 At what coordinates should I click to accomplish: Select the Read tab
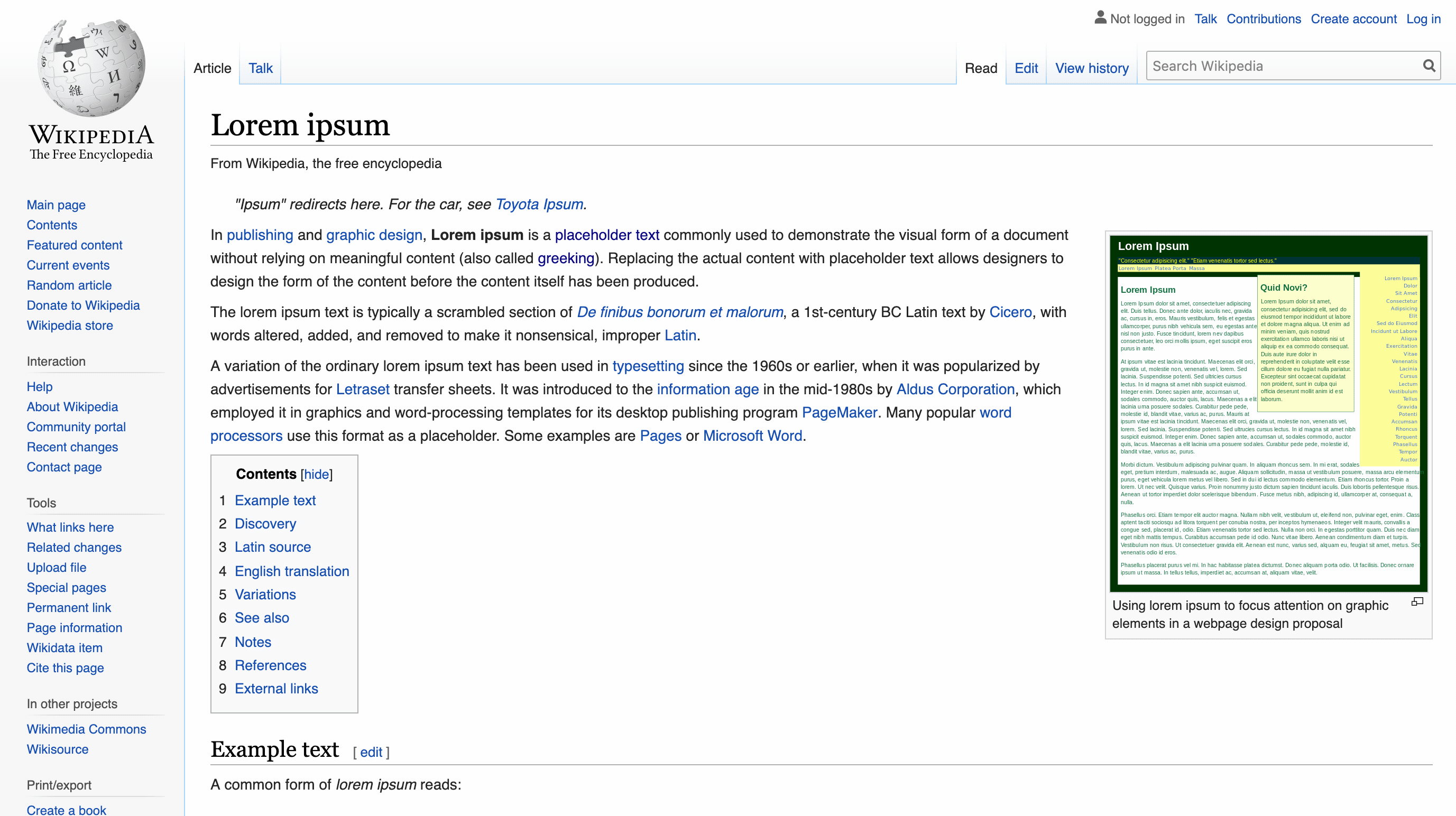click(981, 68)
